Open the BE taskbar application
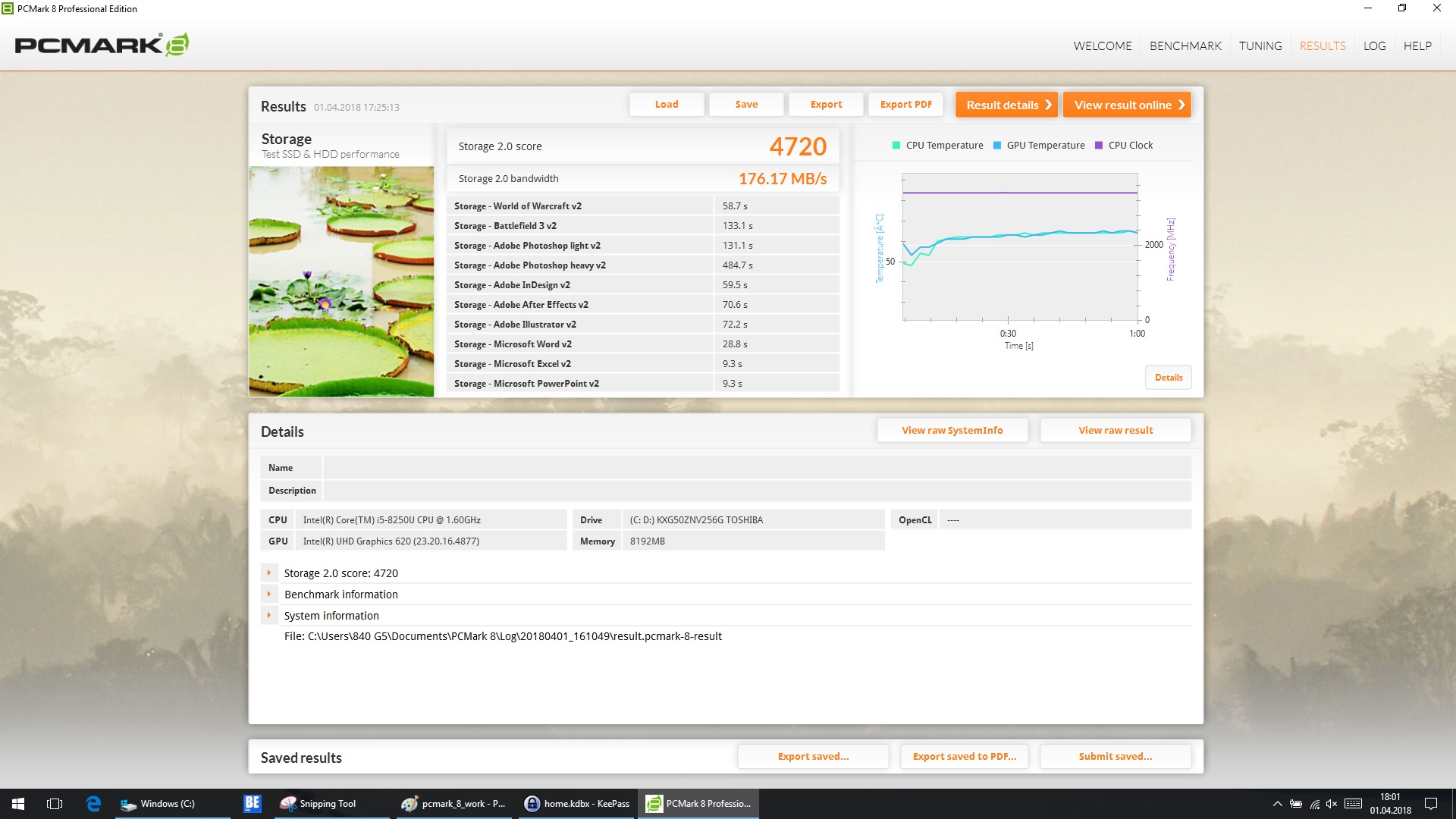Image resolution: width=1456 pixels, height=819 pixels. pos(253,803)
